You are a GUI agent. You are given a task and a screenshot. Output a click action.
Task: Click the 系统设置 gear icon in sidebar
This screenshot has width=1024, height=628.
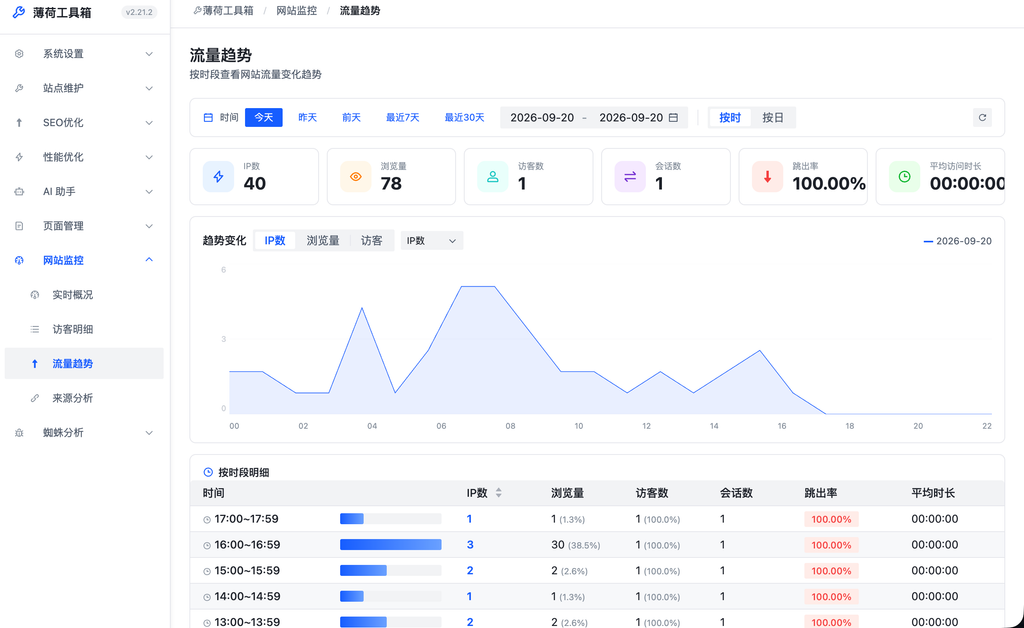[19, 54]
